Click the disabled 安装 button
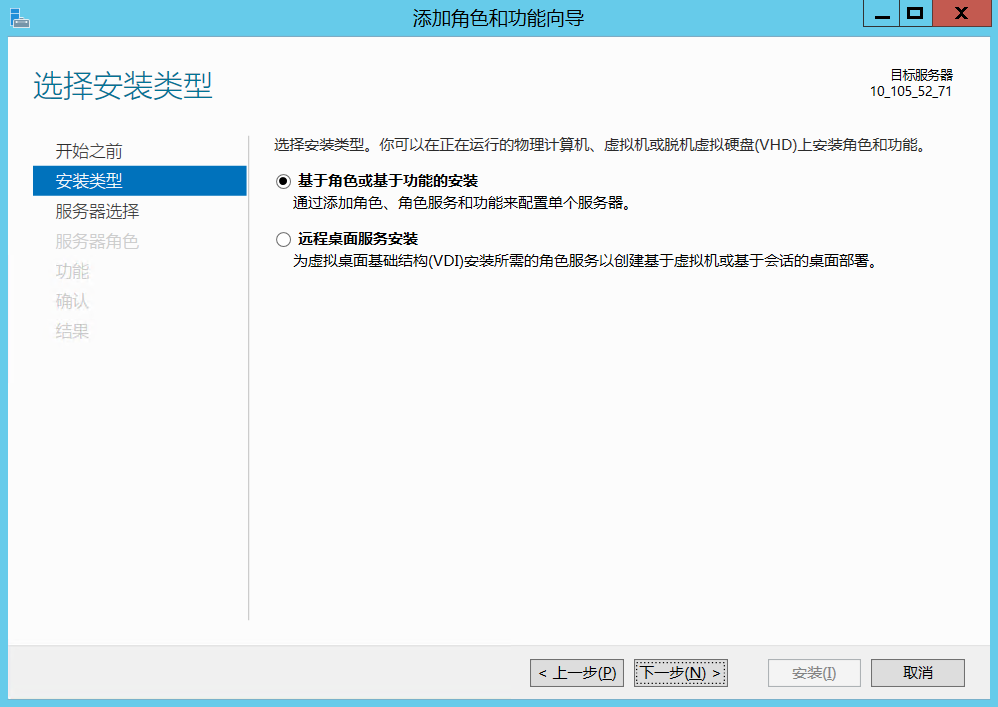 click(813, 672)
